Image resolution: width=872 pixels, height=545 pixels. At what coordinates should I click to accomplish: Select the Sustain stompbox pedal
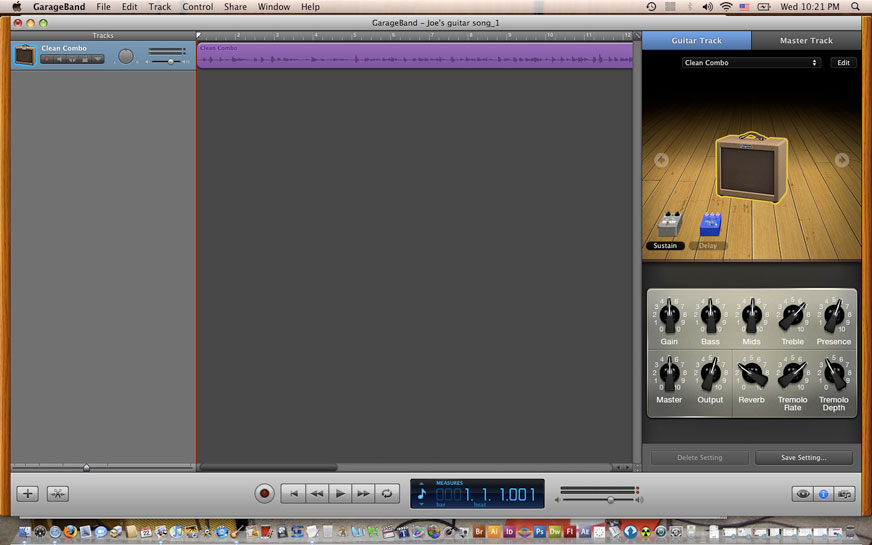coord(667,225)
